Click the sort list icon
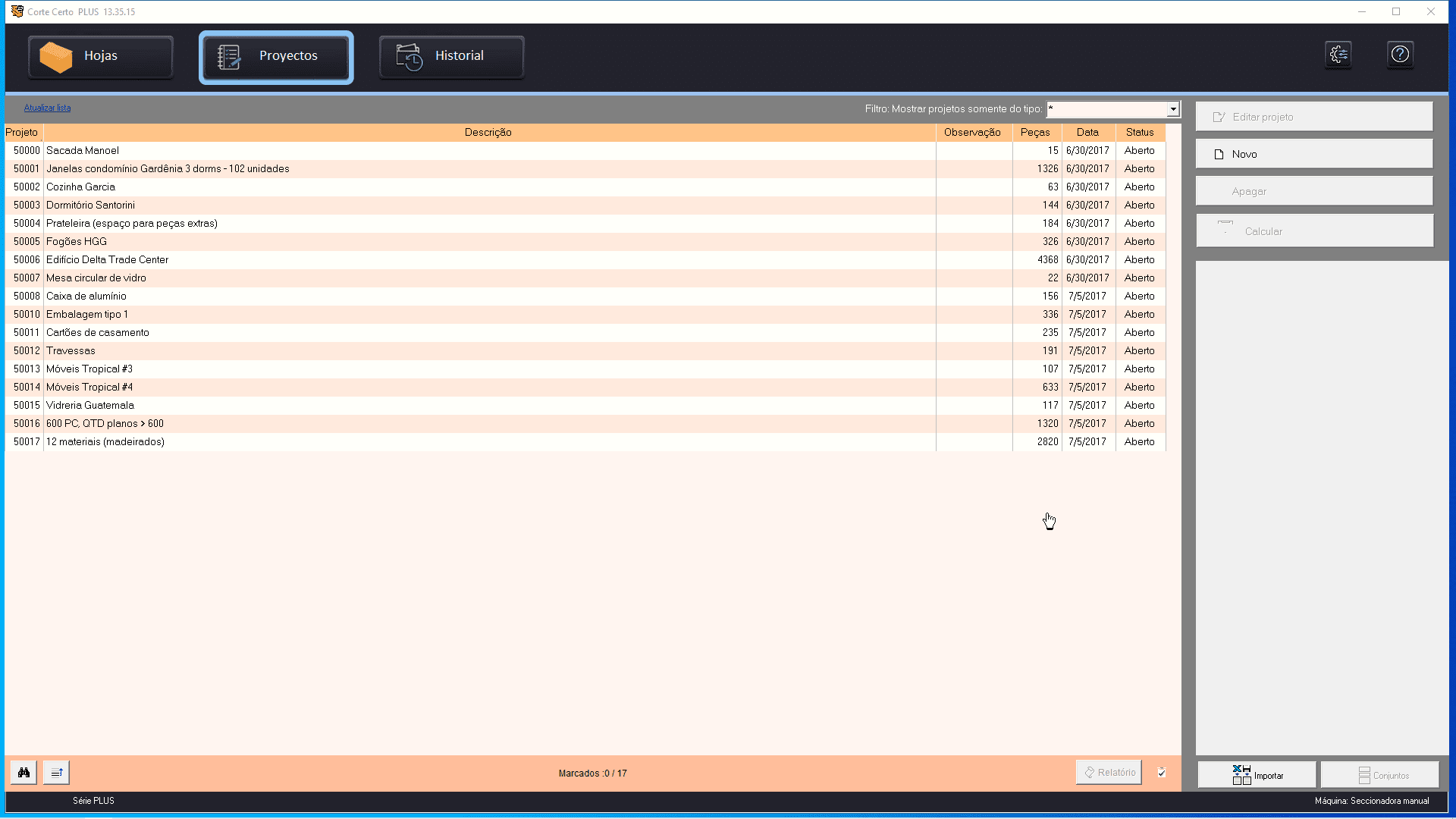1456x819 pixels. tap(57, 773)
